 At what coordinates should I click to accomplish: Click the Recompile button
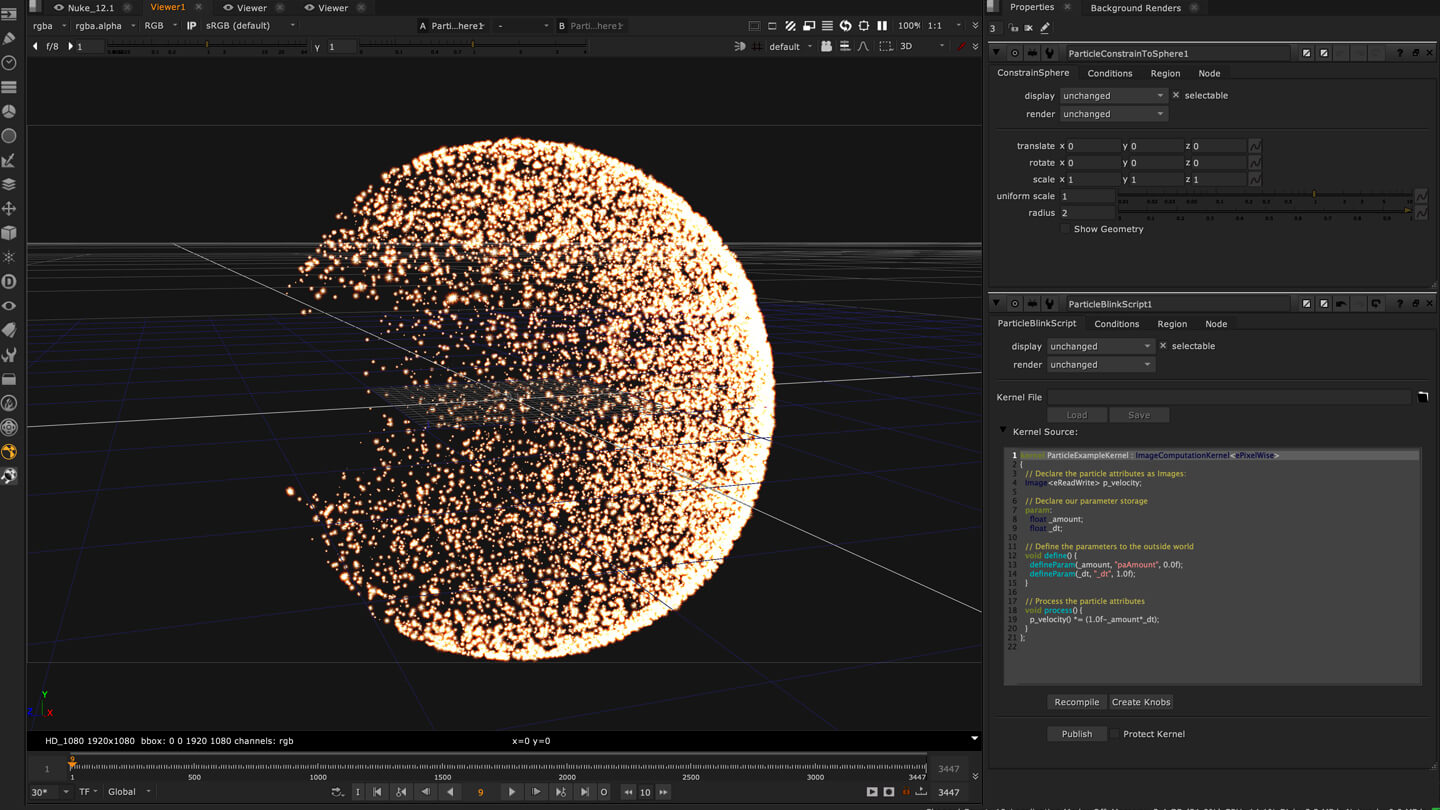coord(1076,702)
